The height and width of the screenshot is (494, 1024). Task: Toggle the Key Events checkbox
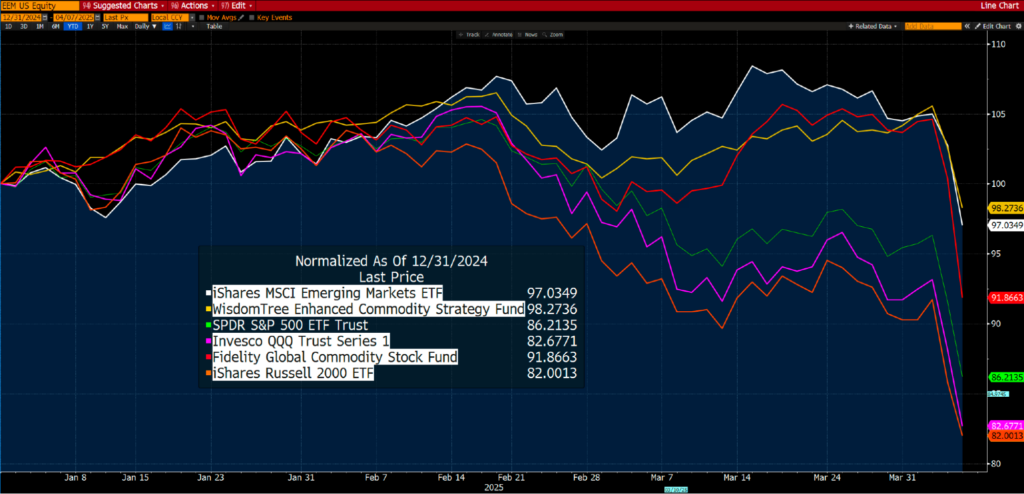pyautogui.click(x=251, y=18)
